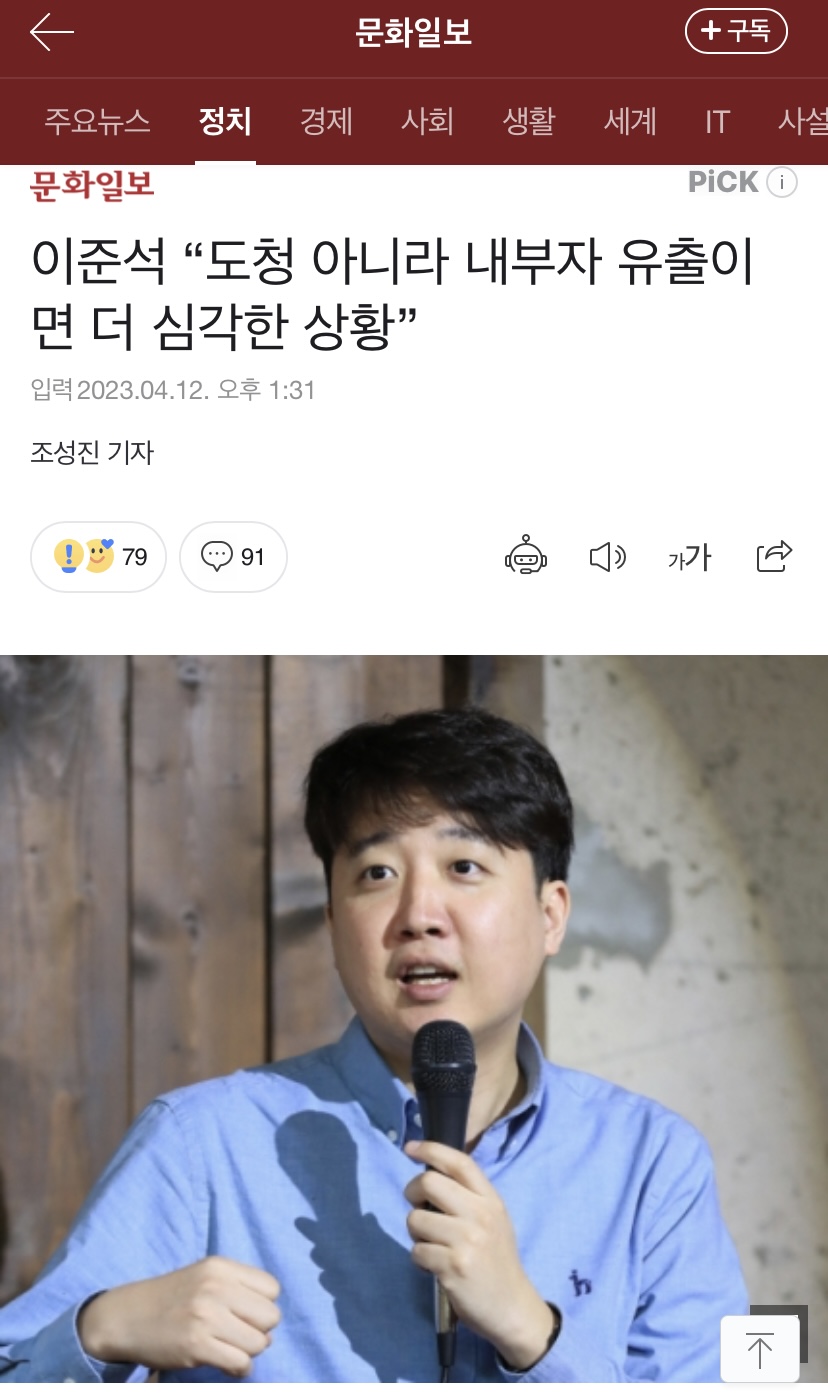Open the AI summary robot icon
Image resolution: width=828 pixels, height=1399 pixels.
(526, 556)
